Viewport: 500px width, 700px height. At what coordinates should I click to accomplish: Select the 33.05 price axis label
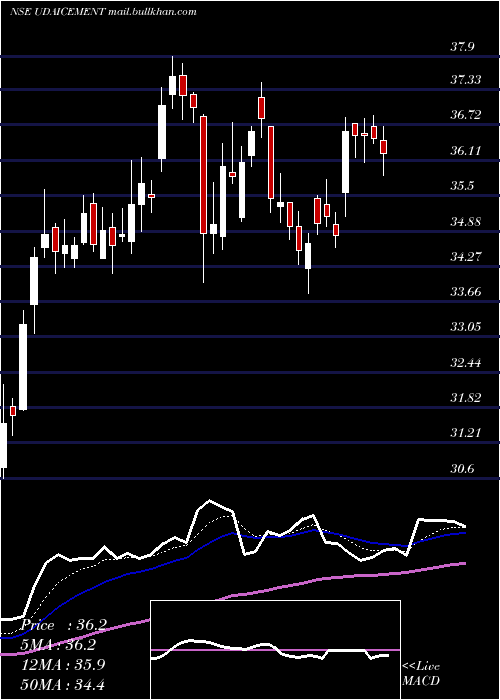click(466, 327)
